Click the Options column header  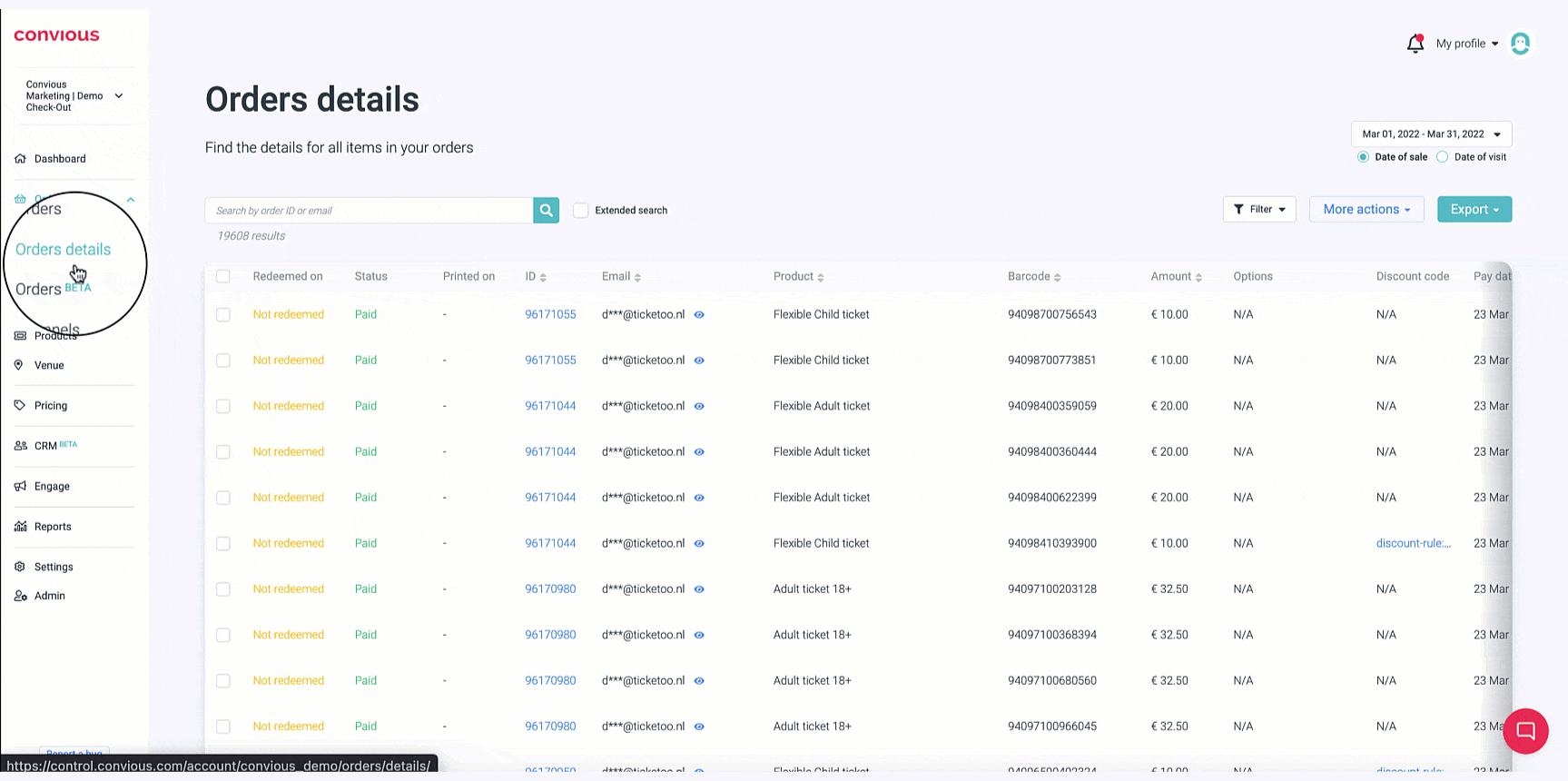tap(1253, 277)
